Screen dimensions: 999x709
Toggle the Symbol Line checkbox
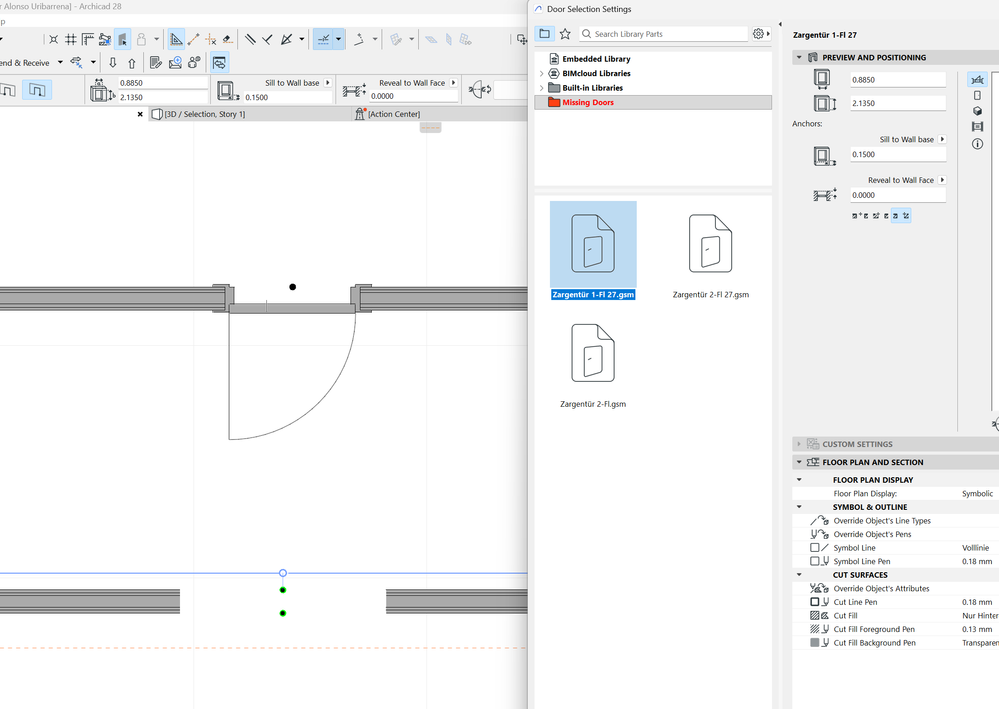[x=814, y=548]
